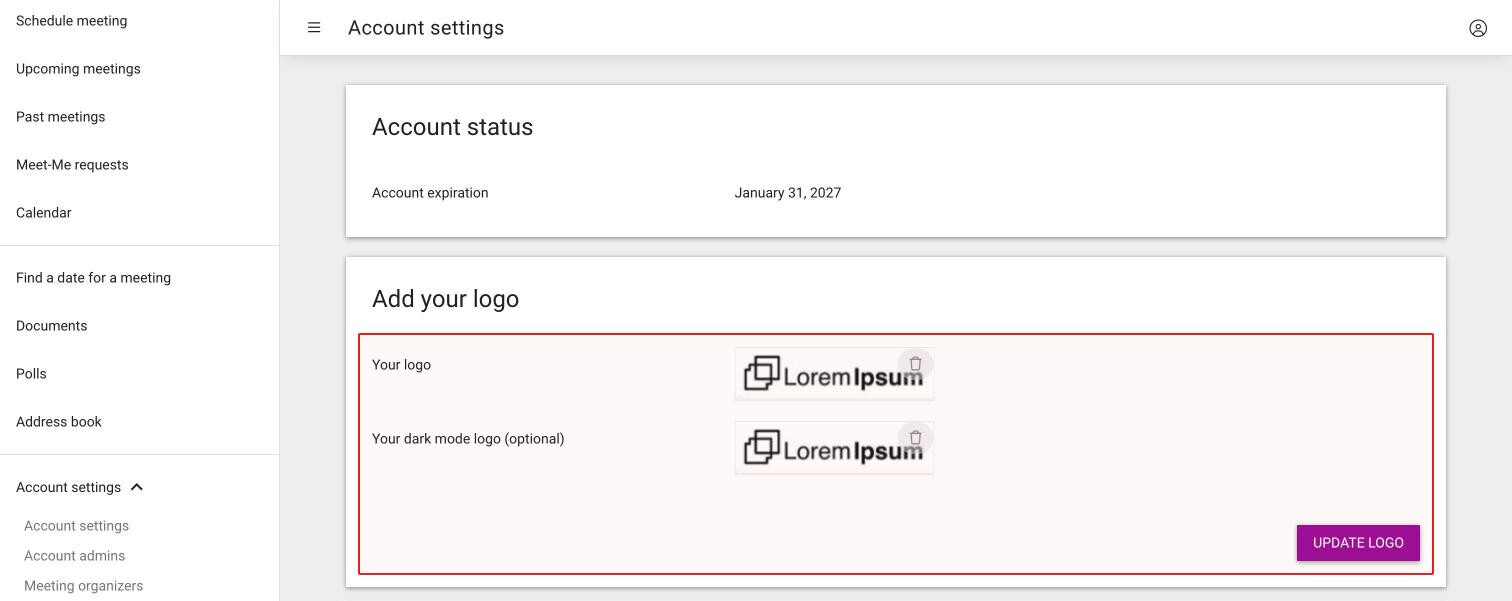Open the user profile account icon

coord(1478,28)
